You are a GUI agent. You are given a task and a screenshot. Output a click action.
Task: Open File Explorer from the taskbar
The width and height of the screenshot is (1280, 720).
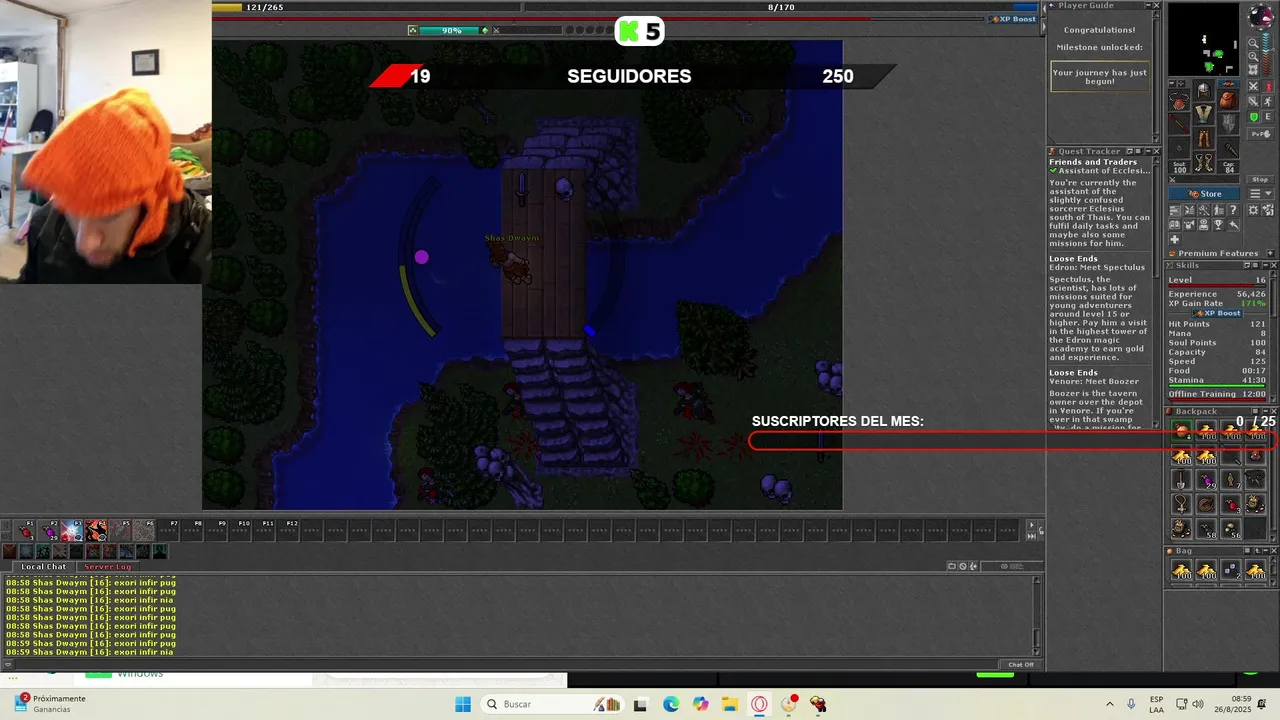point(730,704)
